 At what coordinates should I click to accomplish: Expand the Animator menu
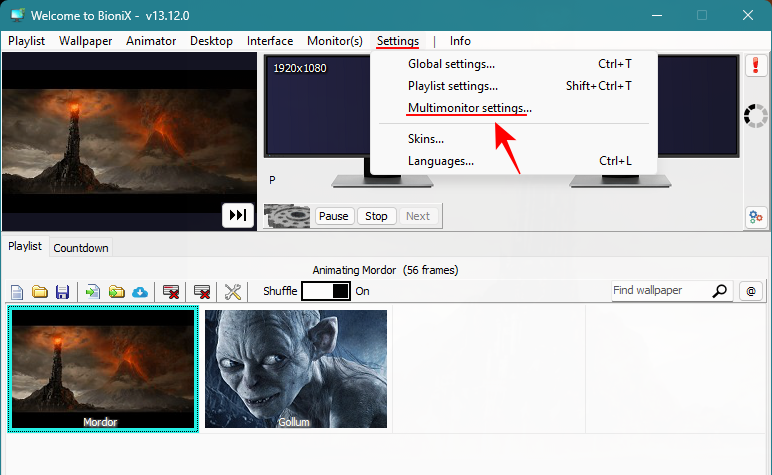(x=151, y=41)
